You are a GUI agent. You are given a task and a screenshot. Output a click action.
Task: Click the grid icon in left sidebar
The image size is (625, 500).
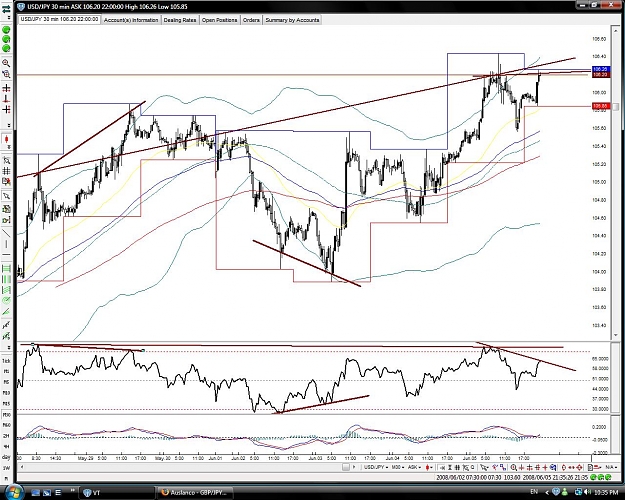point(6,171)
